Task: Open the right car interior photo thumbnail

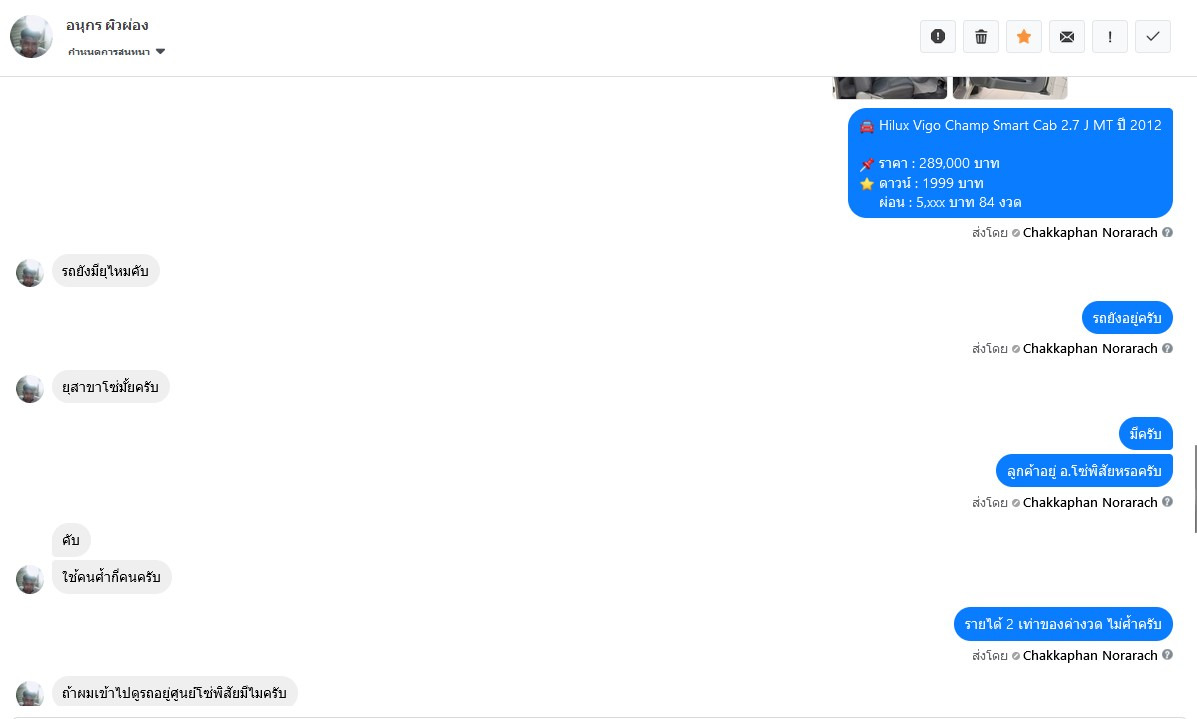Action: 1010,88
